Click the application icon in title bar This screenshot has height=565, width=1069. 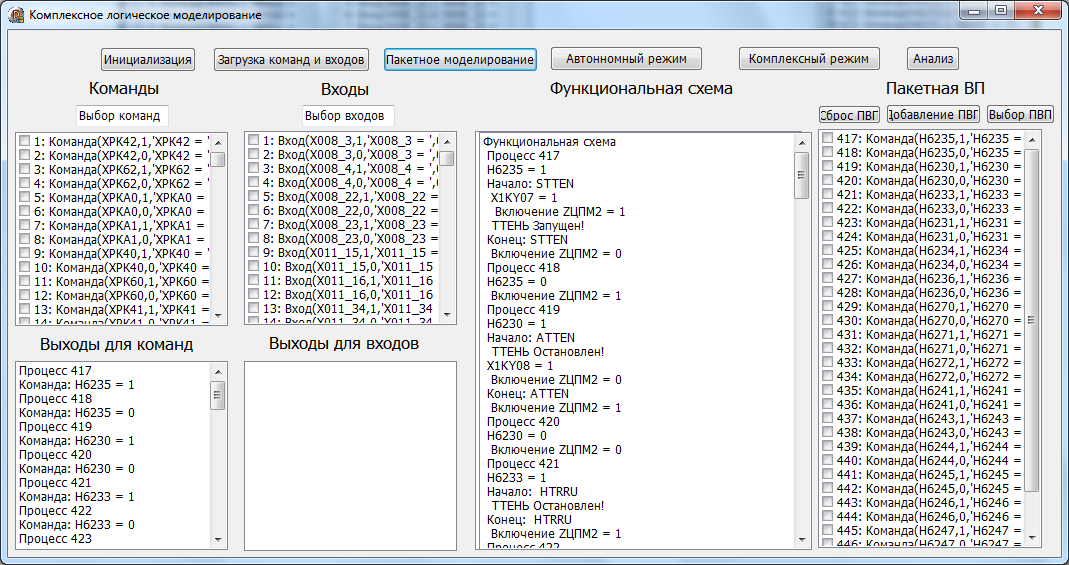point(15,14)
